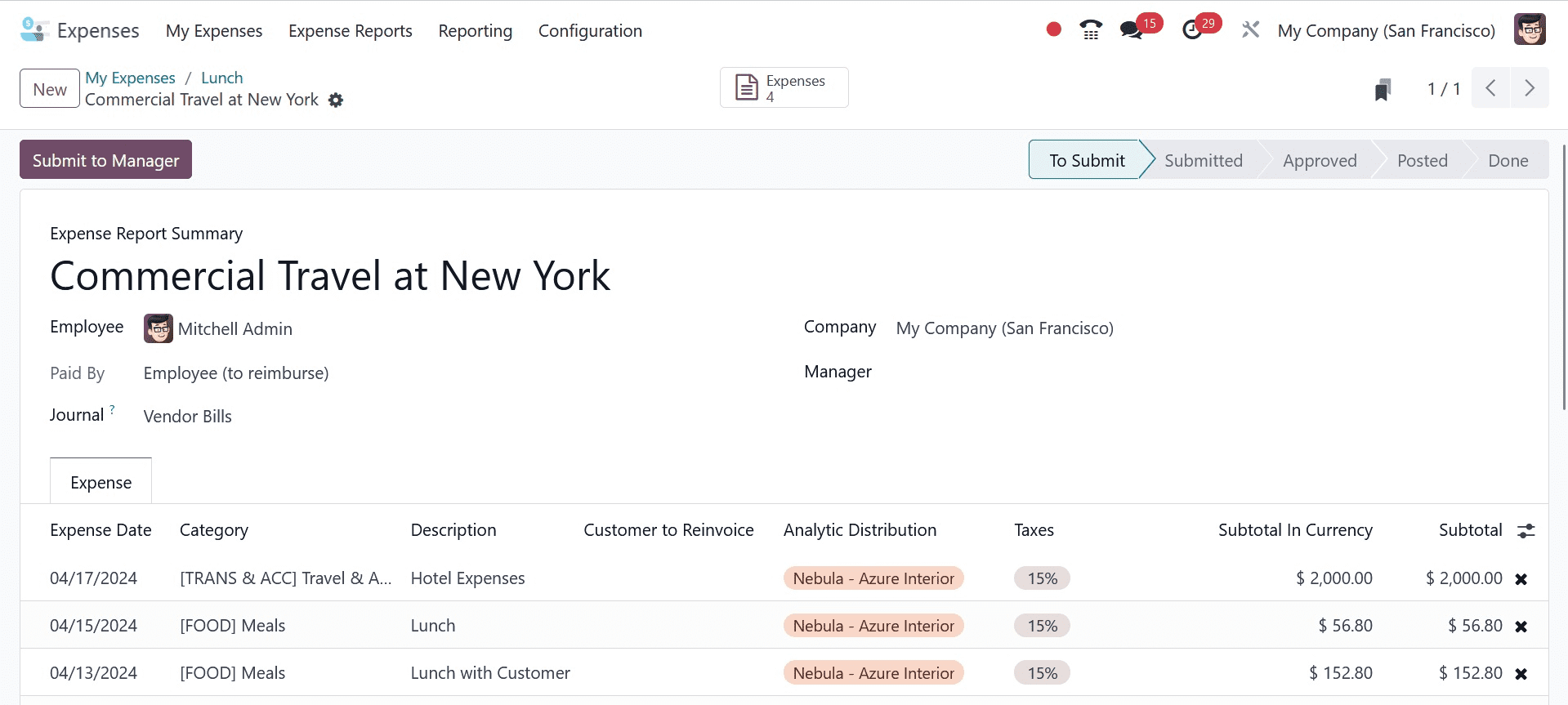The image size is (1568, 705).
Task: Open the Expenses app home icon
Action: point(34,30)
